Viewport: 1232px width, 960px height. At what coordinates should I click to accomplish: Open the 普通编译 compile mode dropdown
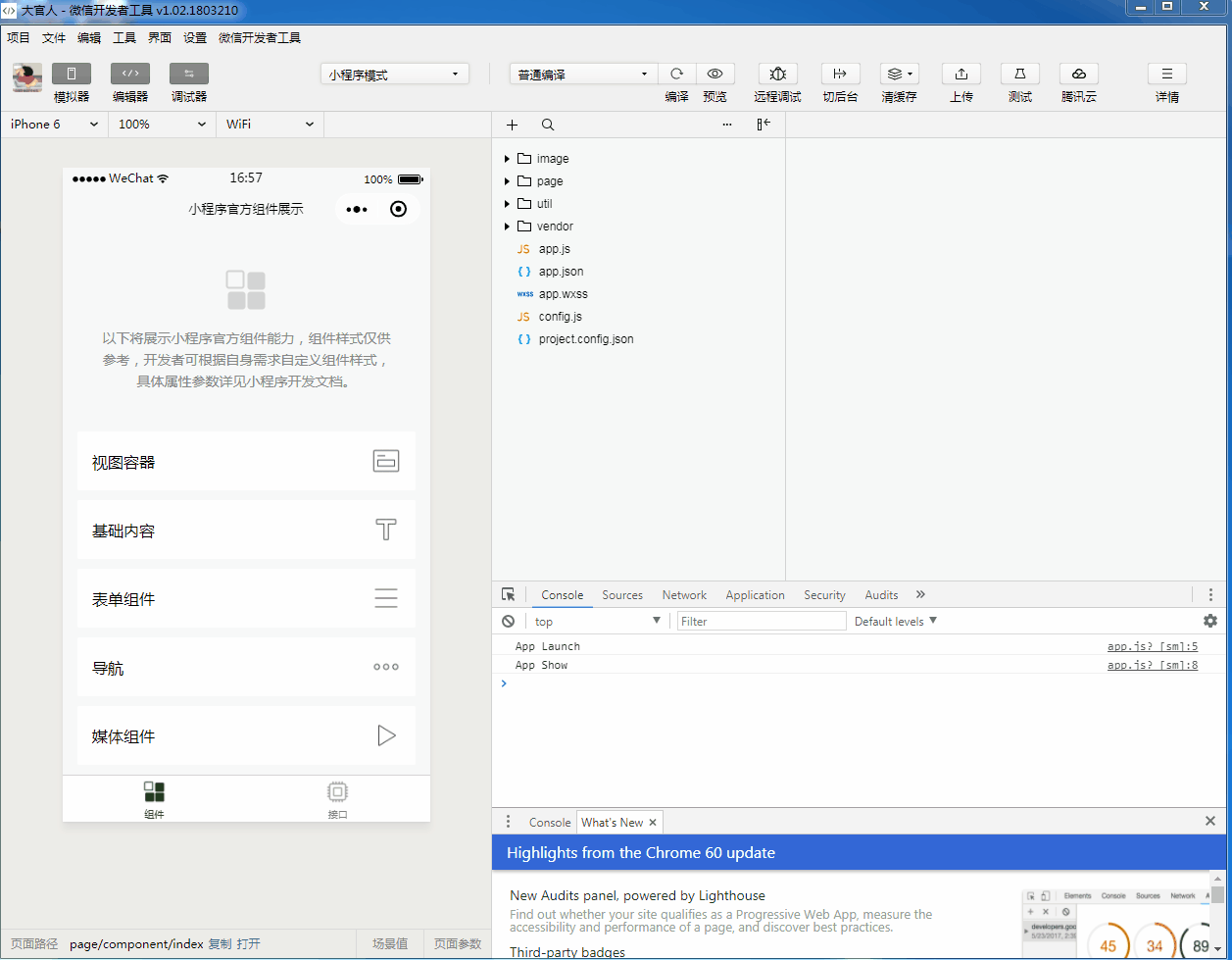[x=583, y=75]
